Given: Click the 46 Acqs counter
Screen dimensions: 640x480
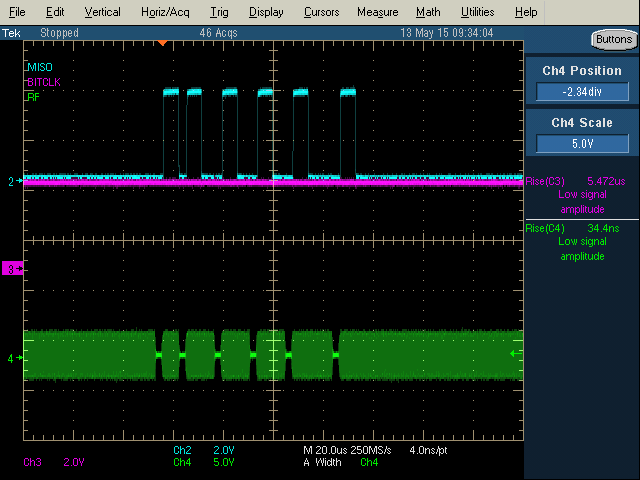Looking at the screenshot, I should click(218, 33).
